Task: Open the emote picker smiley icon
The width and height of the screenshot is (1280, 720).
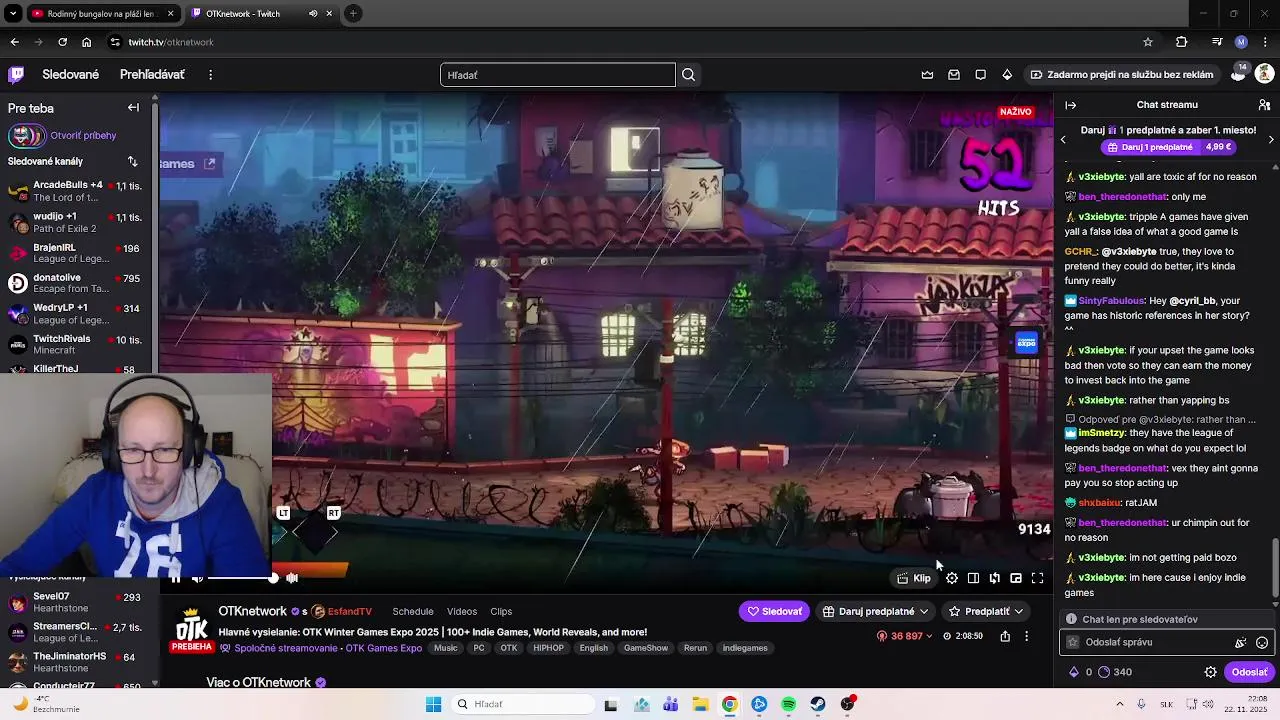Action: tap(1262, 643)
